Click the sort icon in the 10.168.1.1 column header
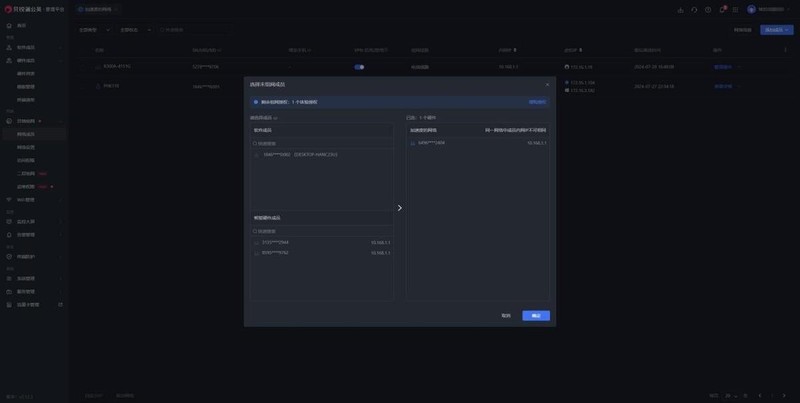The height and width of the screenshot is (403, 800). pos(515,50)
